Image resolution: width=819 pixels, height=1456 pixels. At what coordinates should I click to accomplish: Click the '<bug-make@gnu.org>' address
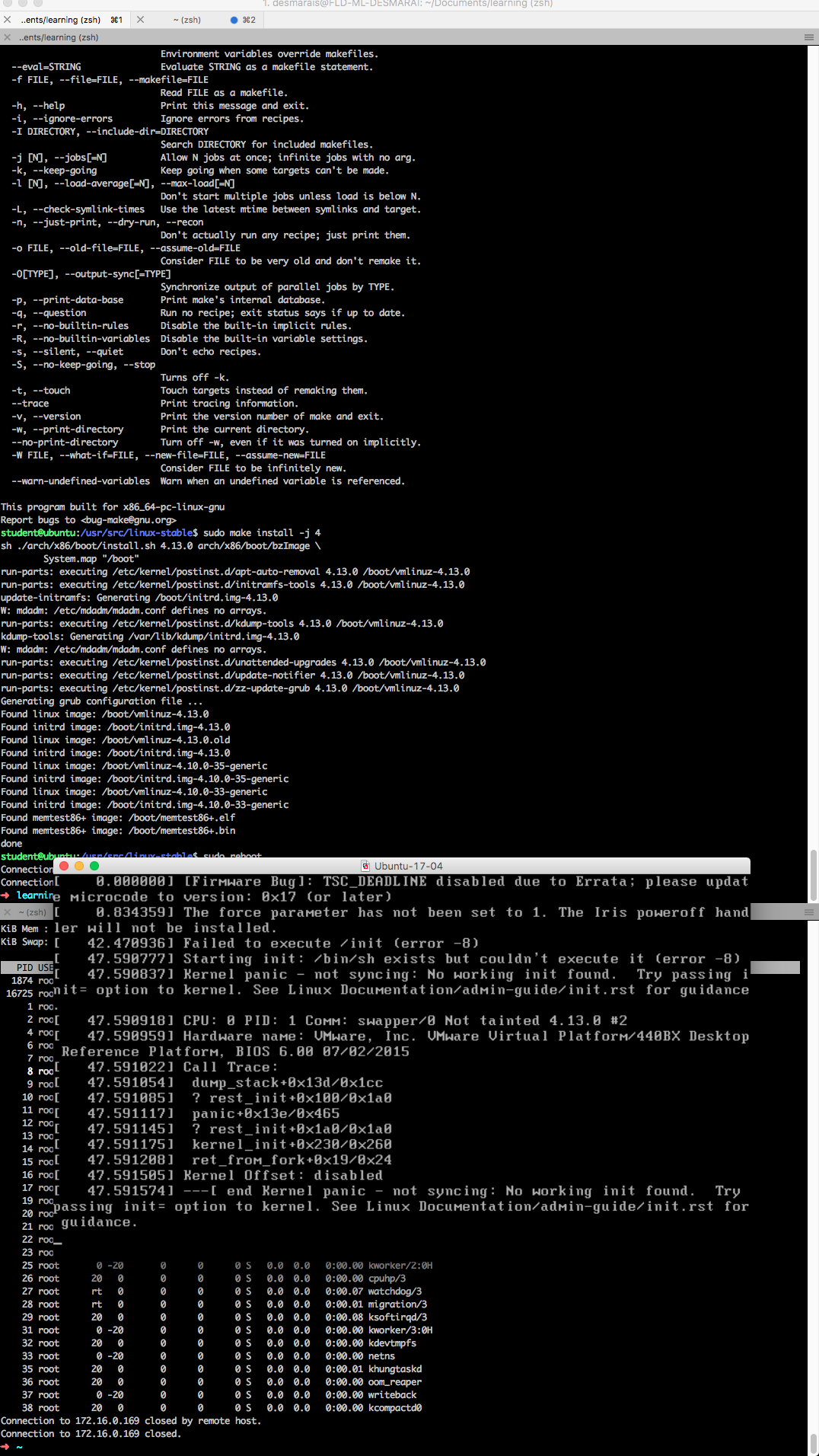129,520
